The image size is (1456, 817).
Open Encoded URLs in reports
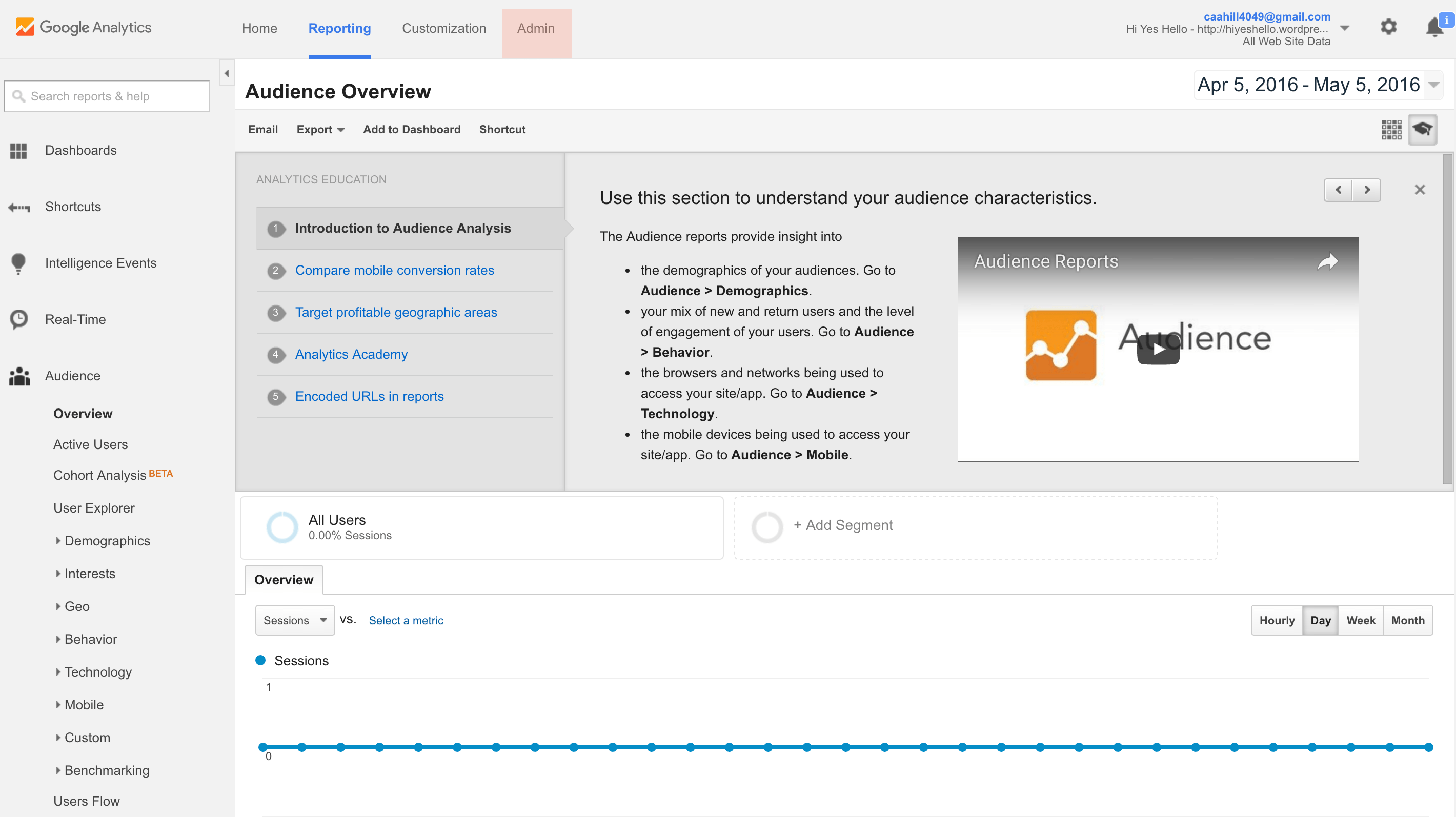(x=369, y=397)
